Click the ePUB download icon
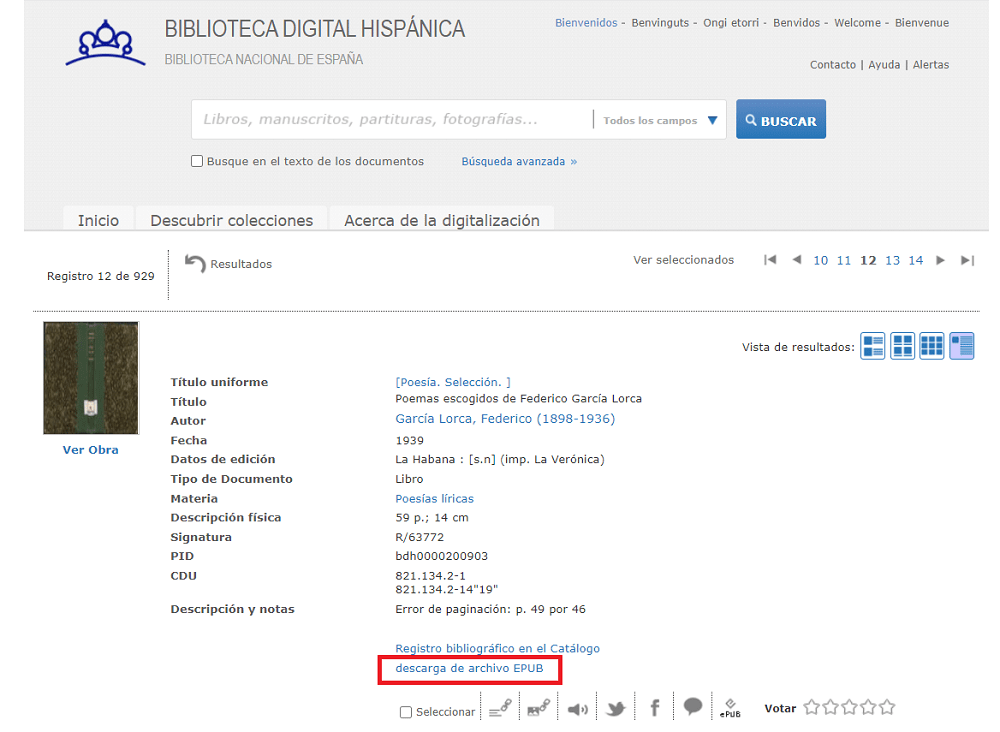Viewport: 1000px width, 732px height. click(730, 708)
